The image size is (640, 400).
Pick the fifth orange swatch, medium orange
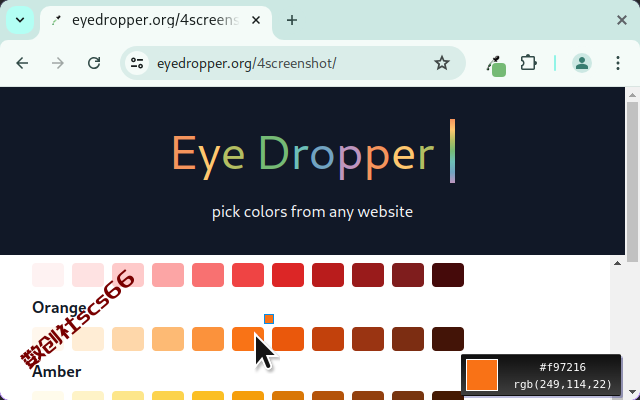tap(208, 339)
